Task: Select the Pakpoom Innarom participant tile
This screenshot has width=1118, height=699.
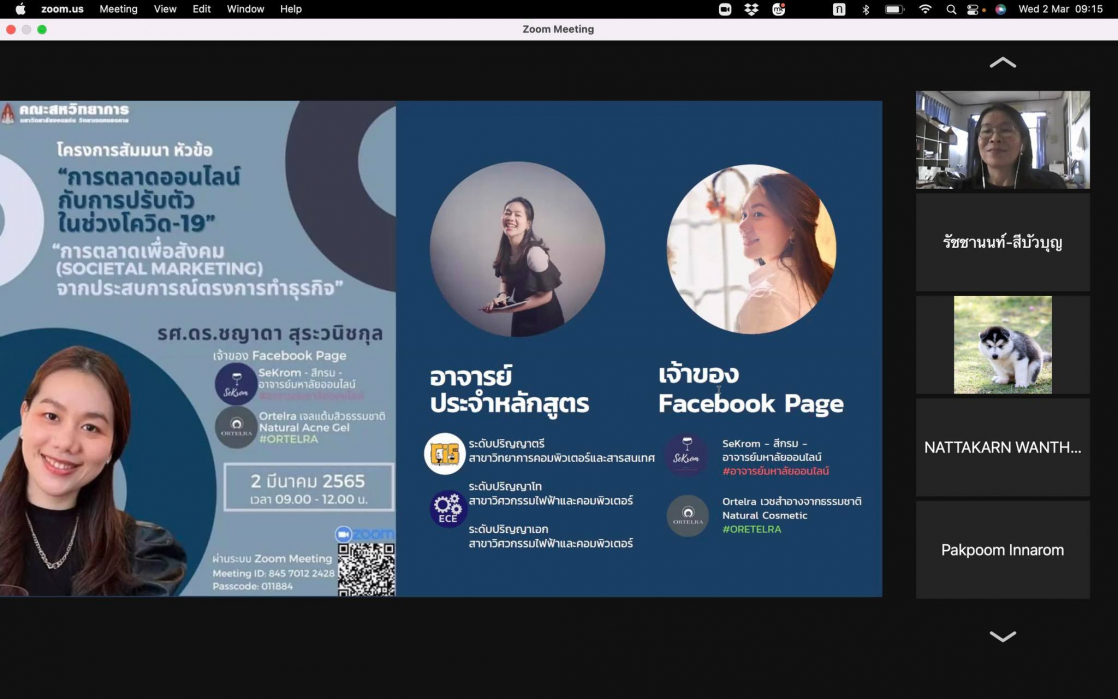Action: click(1002, 550)
